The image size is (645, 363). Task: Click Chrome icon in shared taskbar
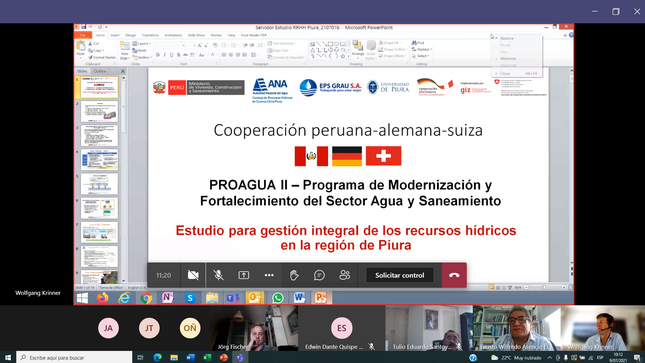click(x=146, y=298)
